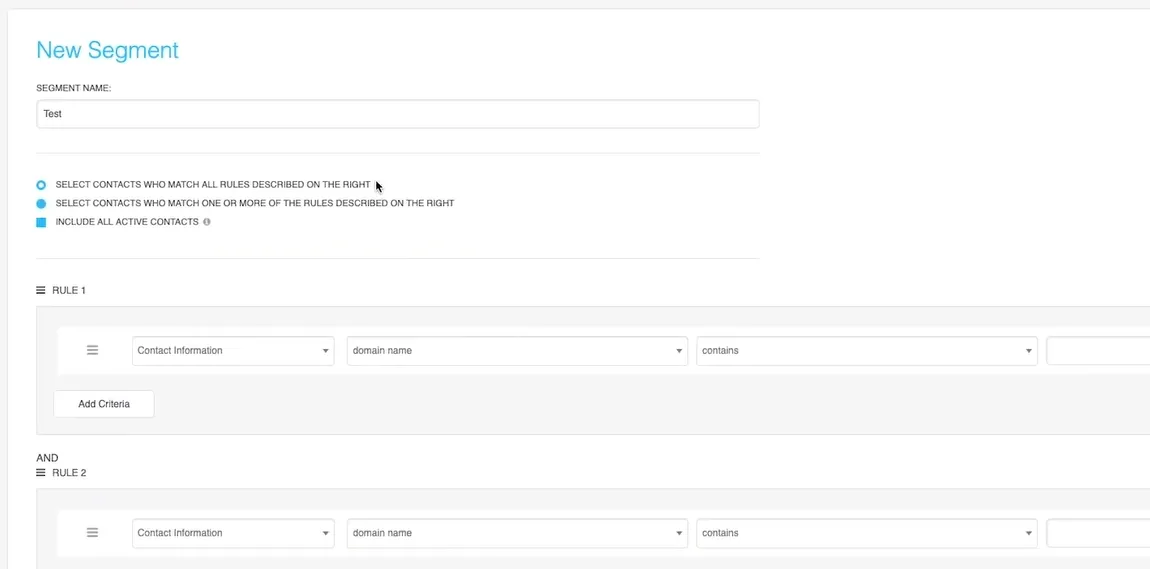Select 'match one or more rules' radio option
This screenshot has width=1150, height=569.
coord(41,203)
